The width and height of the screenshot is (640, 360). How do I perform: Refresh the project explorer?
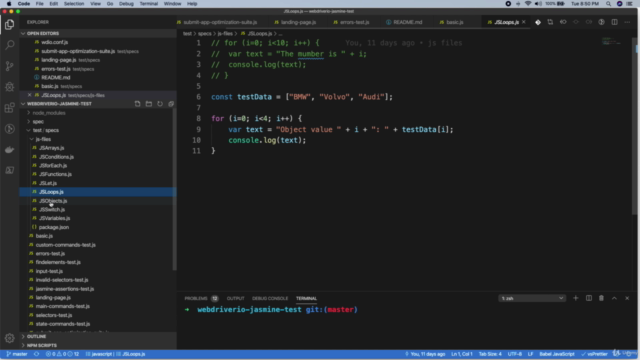pyautogui.click(x=160, y=104)
